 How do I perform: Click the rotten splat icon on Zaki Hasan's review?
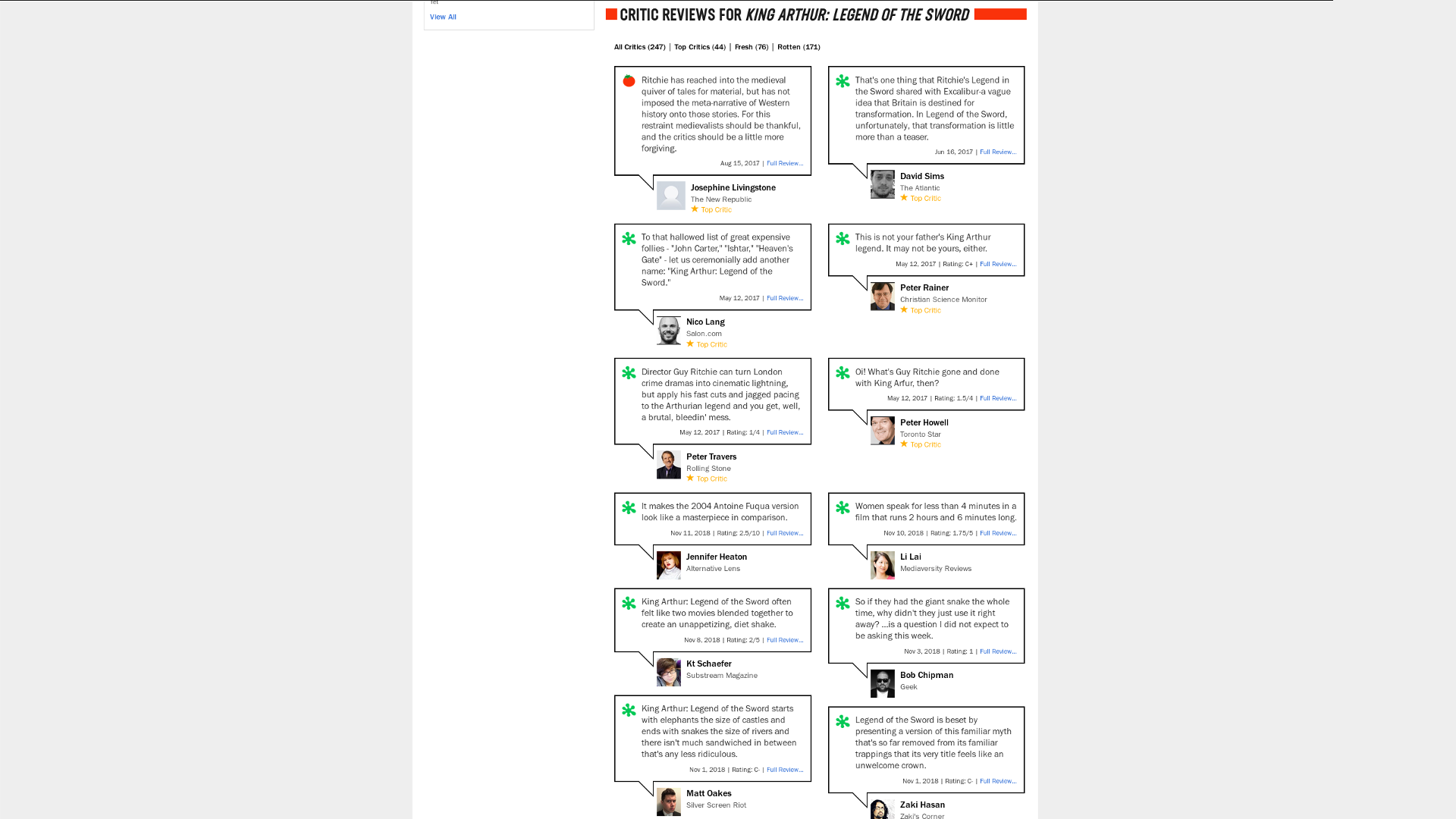[843, 721]
